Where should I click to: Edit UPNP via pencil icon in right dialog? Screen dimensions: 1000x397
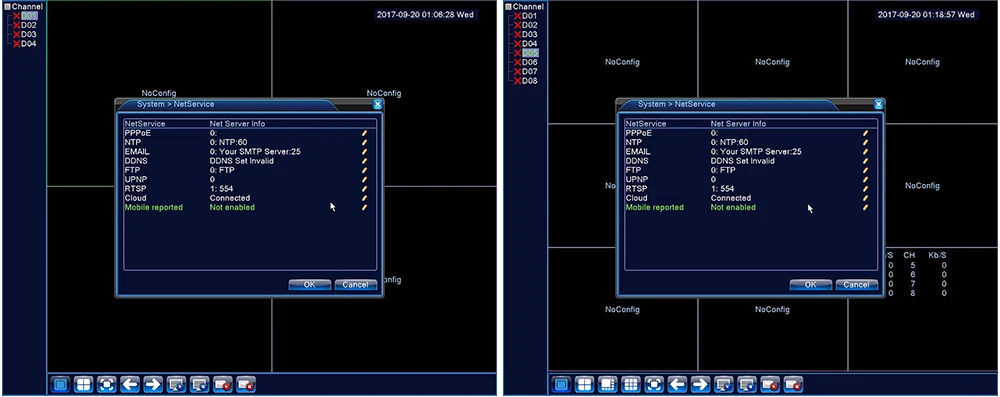pos(865,180)
